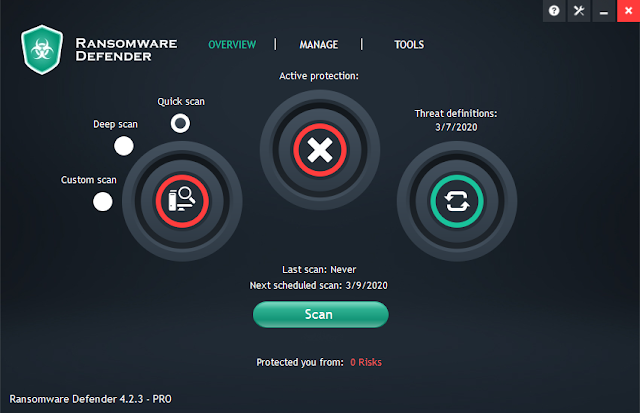Click the red 0 Risks link
Image resolution: width=640 pixels, height=413 pixels.
[366, 362]
